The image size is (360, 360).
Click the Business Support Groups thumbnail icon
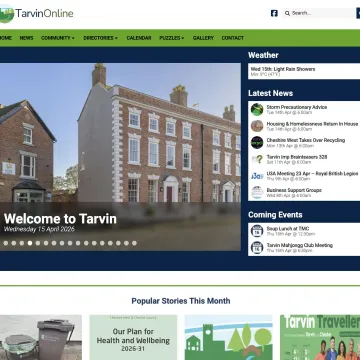click(257, 192)
